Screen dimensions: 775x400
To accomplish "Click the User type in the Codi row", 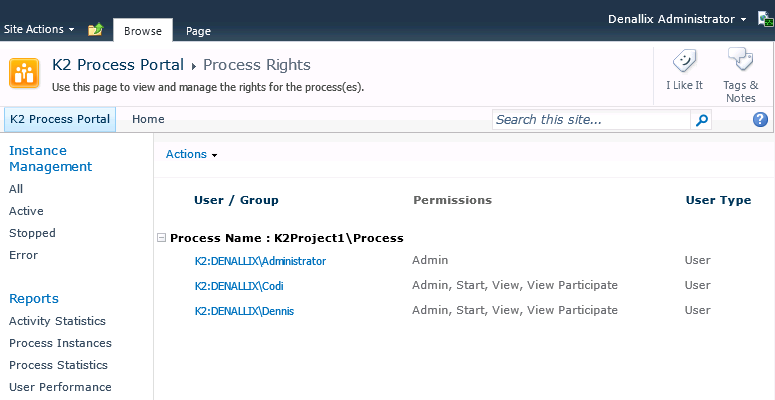I will pyautogui.click(x=697, y=285).
